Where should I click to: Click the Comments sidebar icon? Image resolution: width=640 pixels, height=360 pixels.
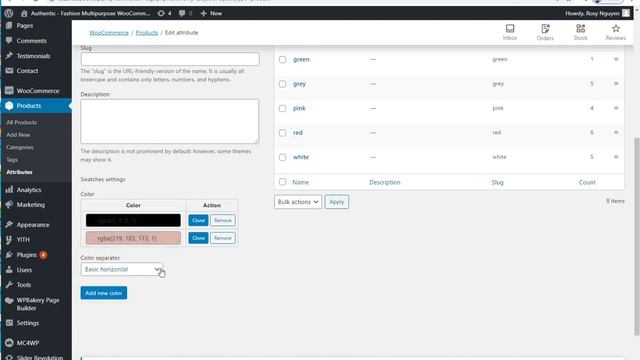9,40
